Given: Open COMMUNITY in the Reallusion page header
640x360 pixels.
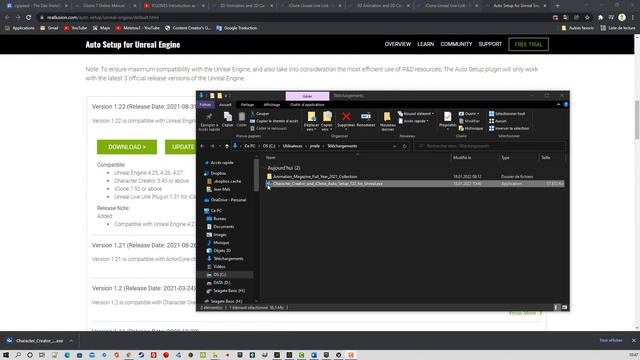Looking at the screenshot, I should pos(456,44).
